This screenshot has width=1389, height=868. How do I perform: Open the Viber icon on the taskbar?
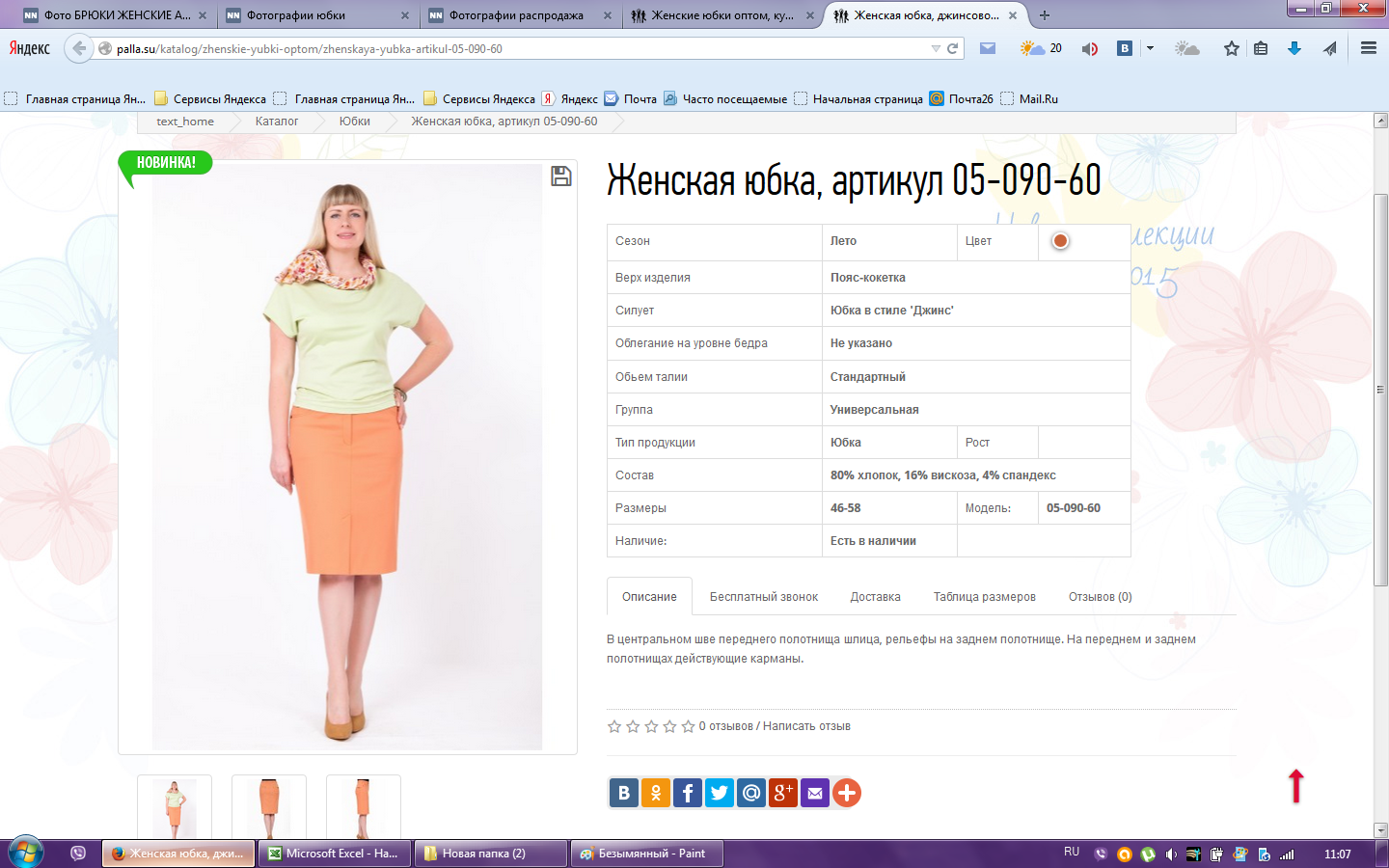(78, 854)
